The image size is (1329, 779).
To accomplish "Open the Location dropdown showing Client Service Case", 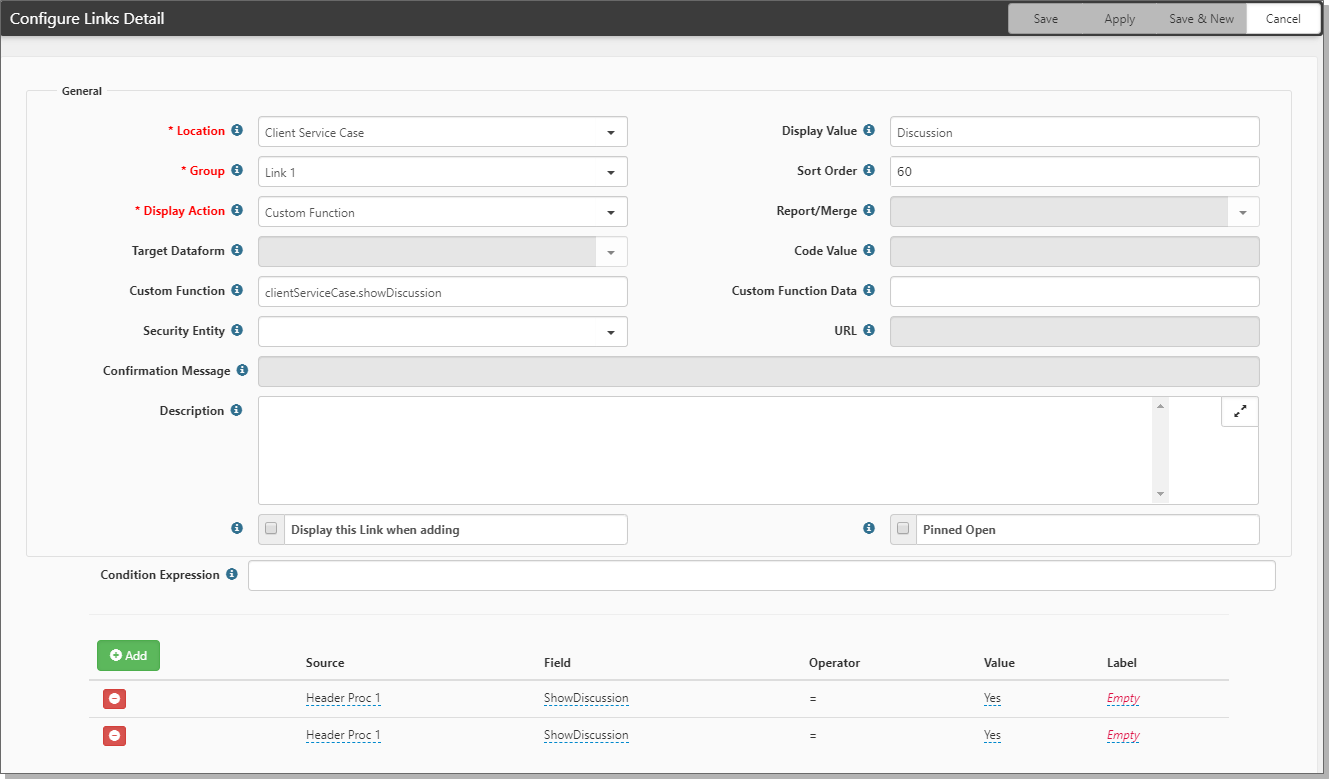I will [443, 132].
